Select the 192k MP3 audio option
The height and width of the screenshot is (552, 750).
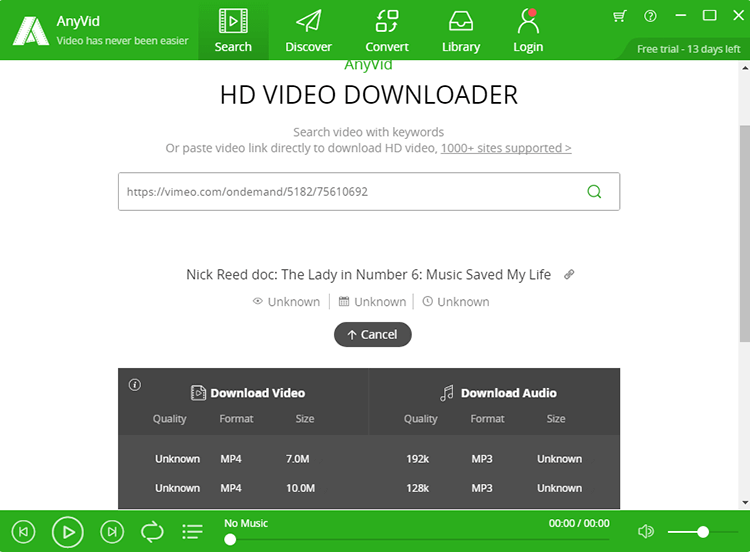494,459
